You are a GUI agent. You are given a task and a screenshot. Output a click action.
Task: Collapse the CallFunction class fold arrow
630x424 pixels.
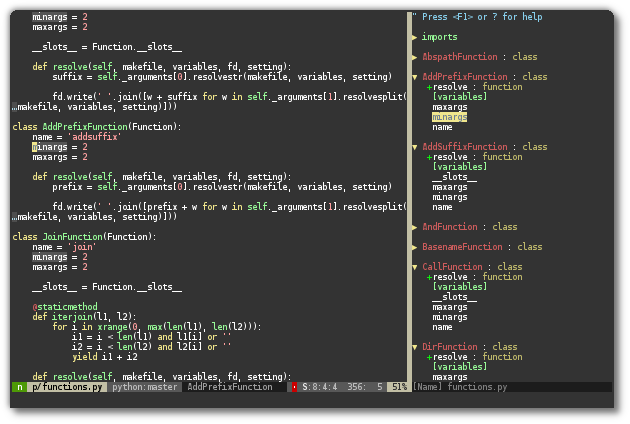click(x=415, y=267)
